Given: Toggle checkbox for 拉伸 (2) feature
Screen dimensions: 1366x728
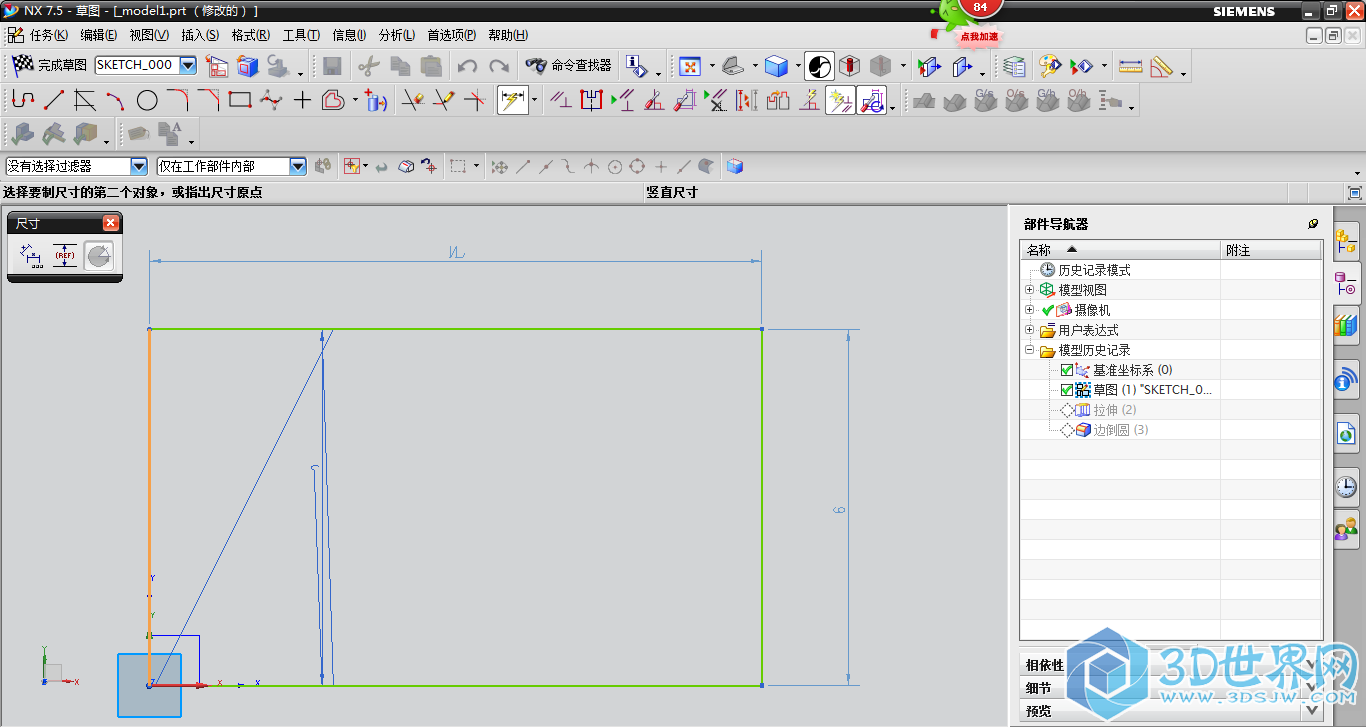Looking at the screenshot, I should [x=1067, y=410].
